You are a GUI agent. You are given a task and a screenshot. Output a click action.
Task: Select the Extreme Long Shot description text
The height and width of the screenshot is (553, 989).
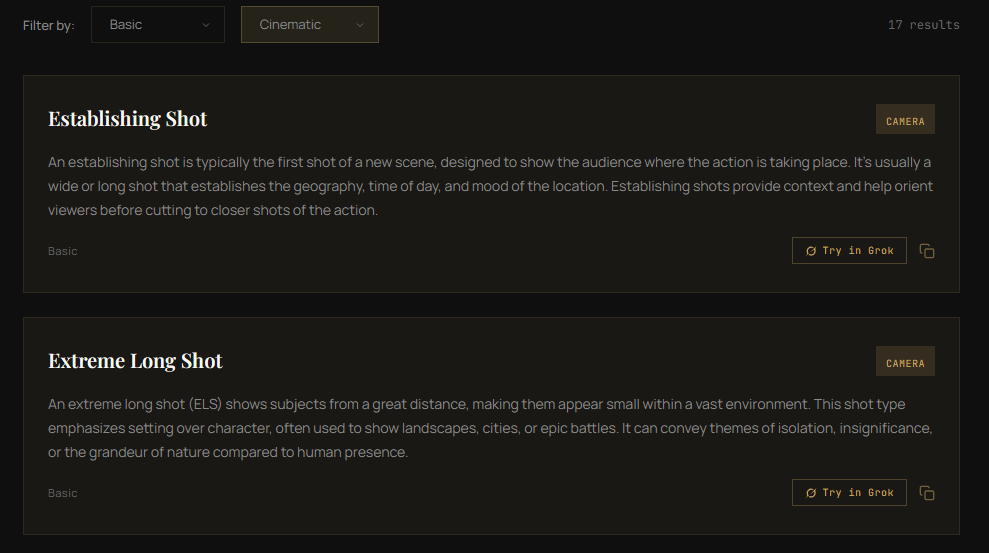(490, 428)
